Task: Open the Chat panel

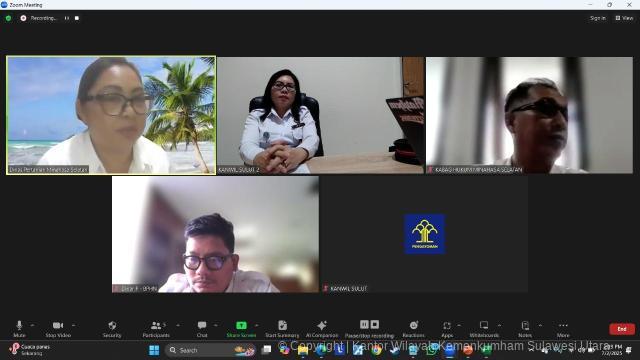Action: click(202, 329)
